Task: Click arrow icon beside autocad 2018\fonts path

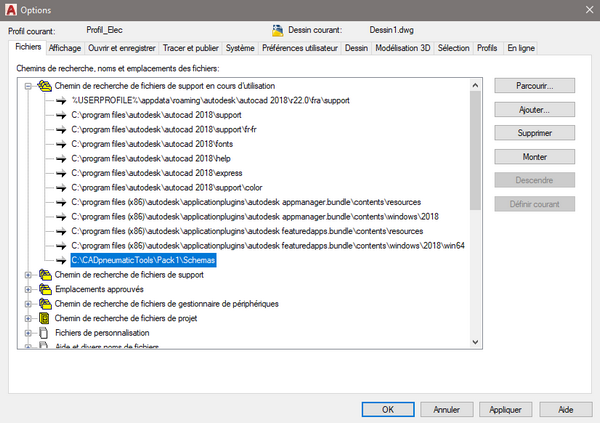Action: click(61, 144)
